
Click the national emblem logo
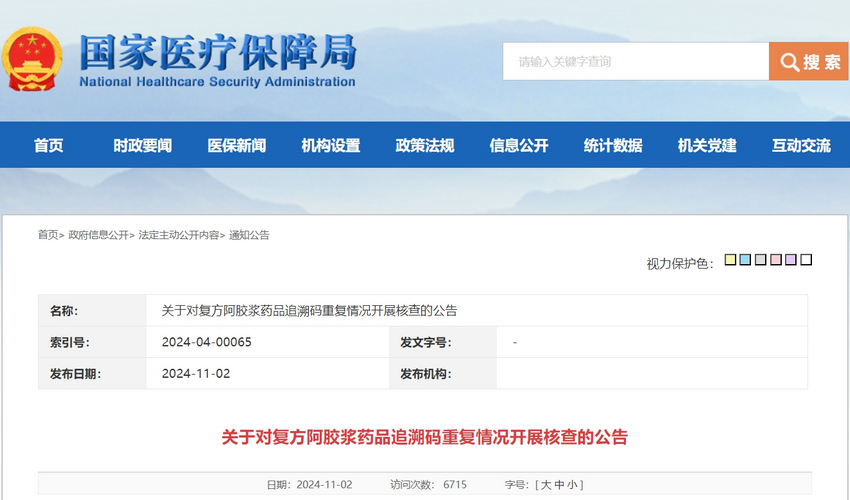[31, 59]
